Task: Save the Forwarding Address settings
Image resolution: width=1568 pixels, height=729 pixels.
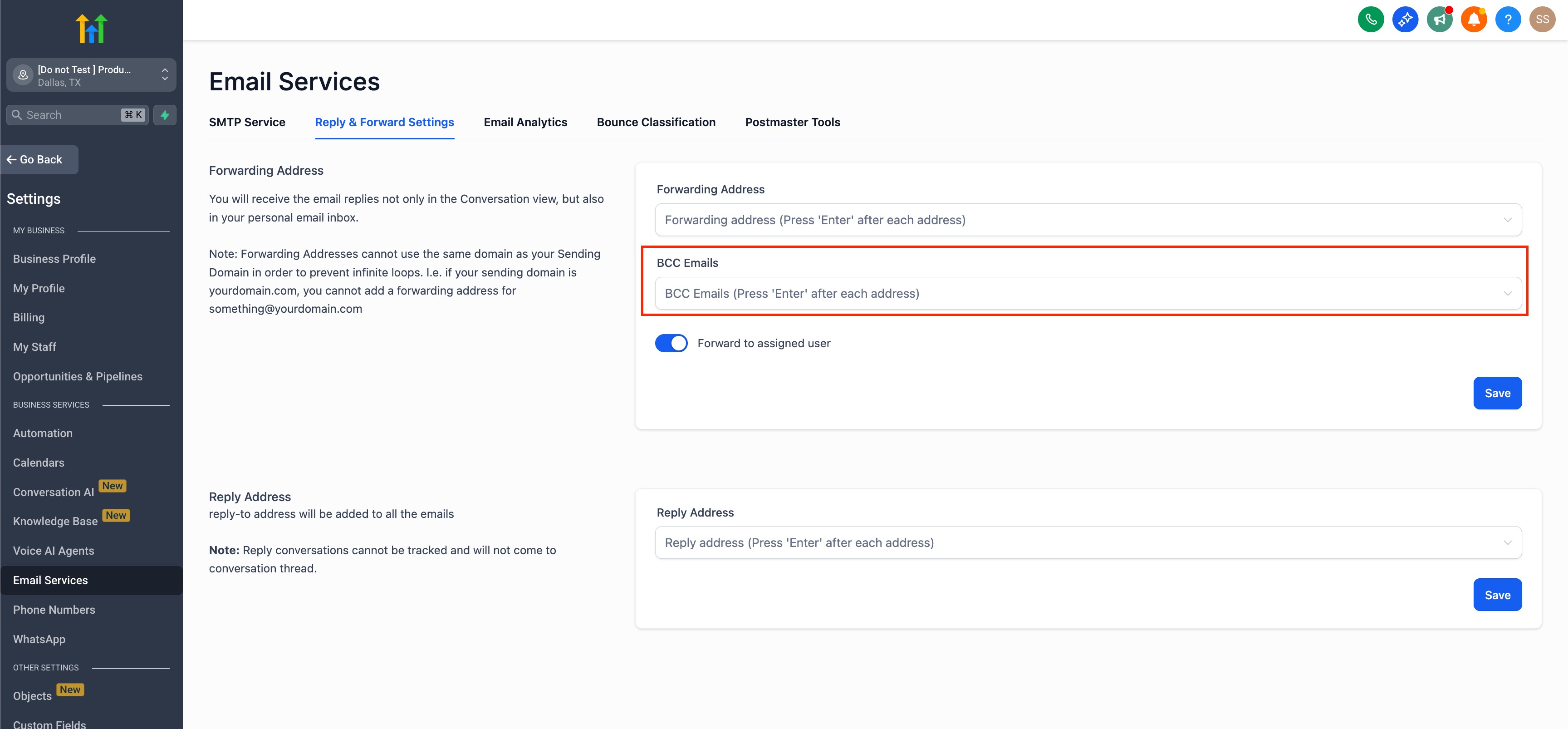Action: click(x=1497, y=394)
